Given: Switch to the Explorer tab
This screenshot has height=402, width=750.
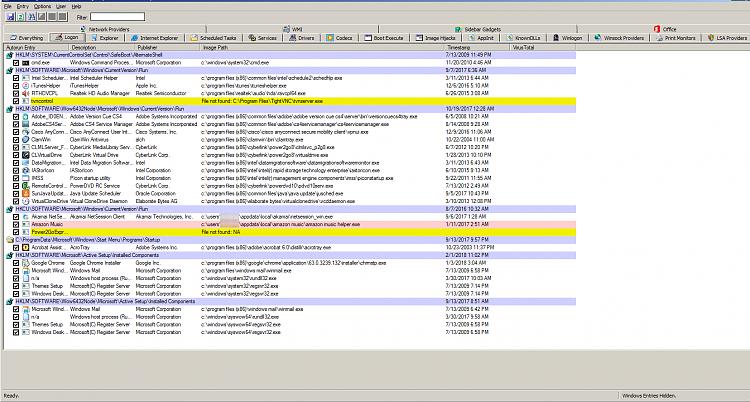Looking at the screenshot, I should tap(105, 38).
